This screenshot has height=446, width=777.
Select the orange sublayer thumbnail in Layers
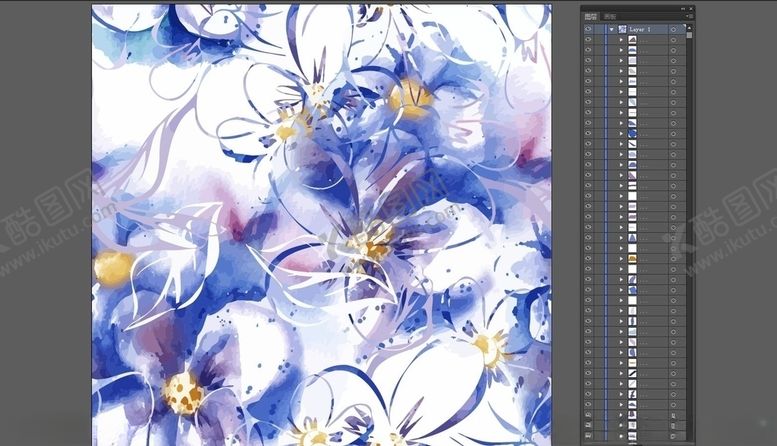[632, 258]
